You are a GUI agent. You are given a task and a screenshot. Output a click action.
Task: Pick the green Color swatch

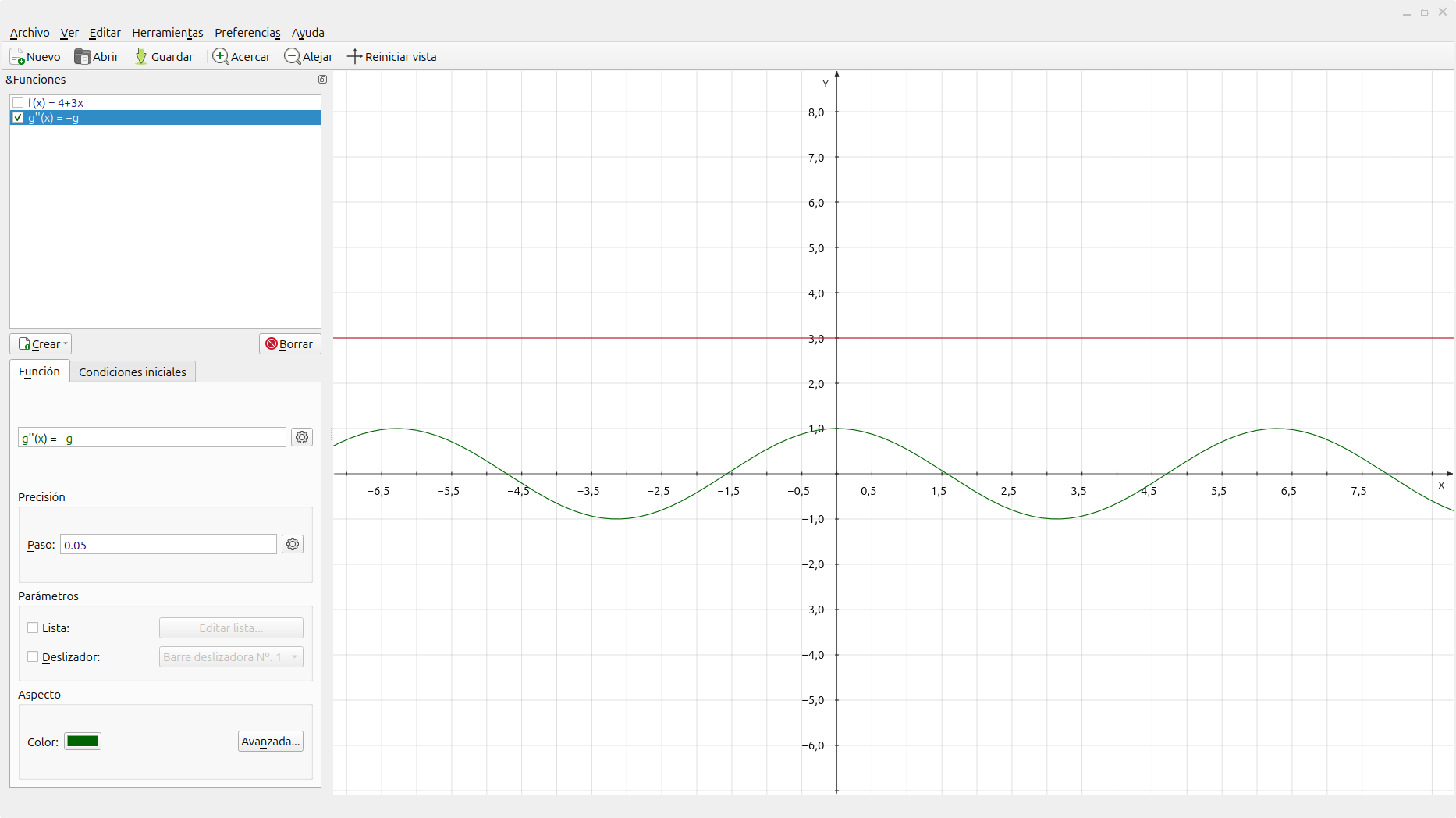coord(83,742)
